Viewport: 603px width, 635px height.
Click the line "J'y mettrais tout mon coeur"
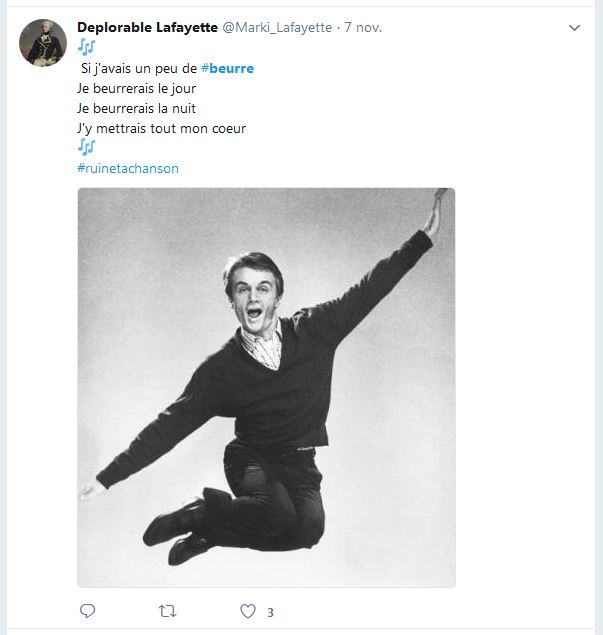[161, 128]
